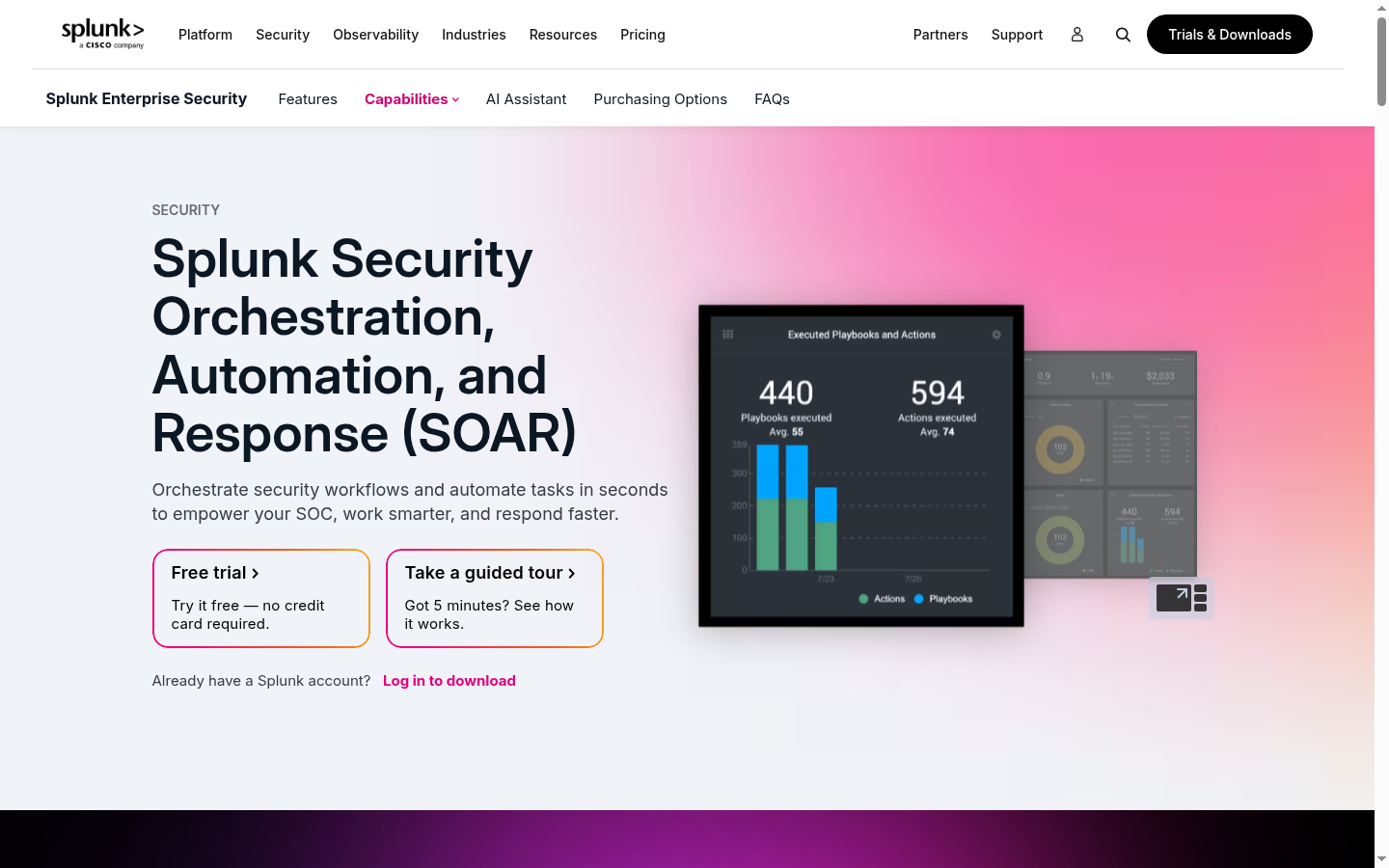Click Trials & Downloads button
Screen dimensions: 1389x868
[x=1230, y=35]
